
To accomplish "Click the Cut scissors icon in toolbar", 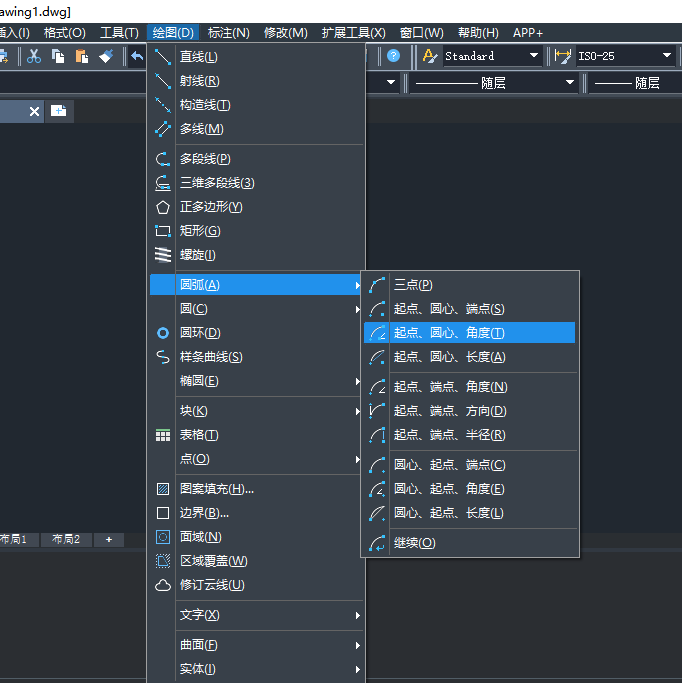I will click(34, 56).
